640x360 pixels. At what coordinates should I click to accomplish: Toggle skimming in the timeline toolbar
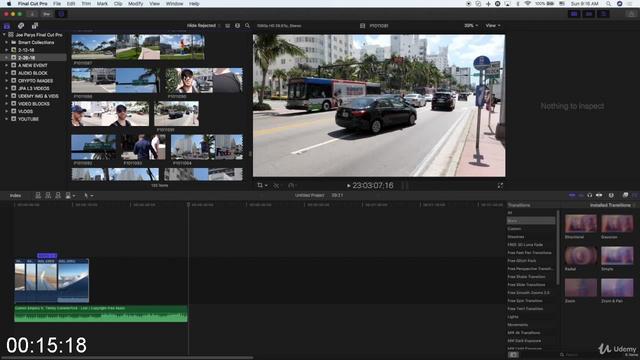572,196
